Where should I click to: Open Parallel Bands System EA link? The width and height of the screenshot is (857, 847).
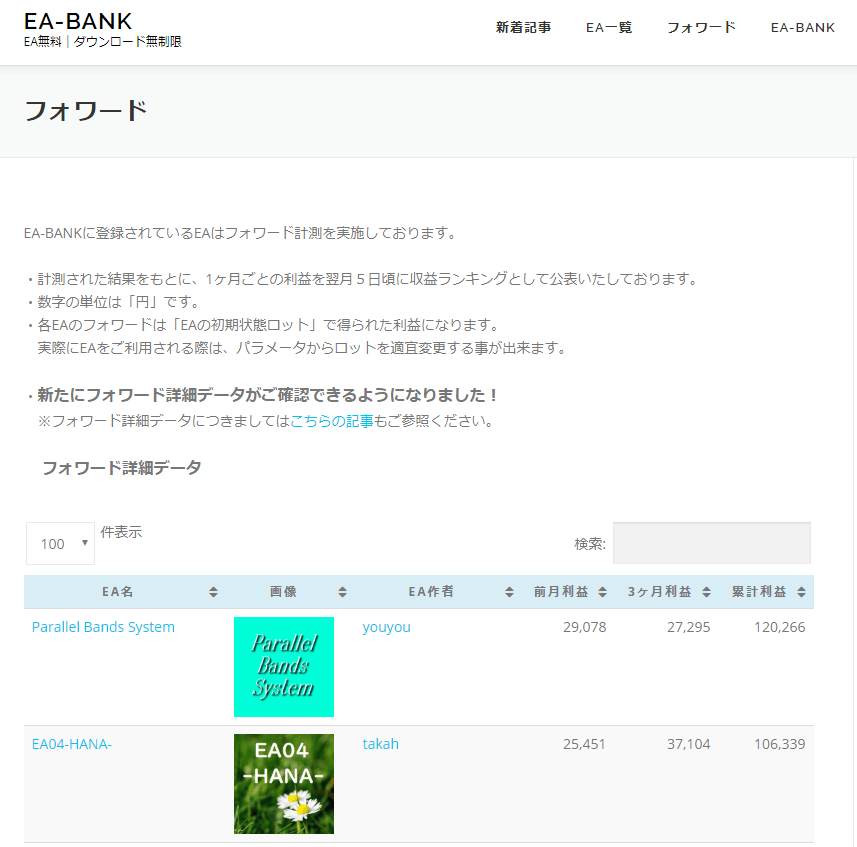(x=103, y=627)
